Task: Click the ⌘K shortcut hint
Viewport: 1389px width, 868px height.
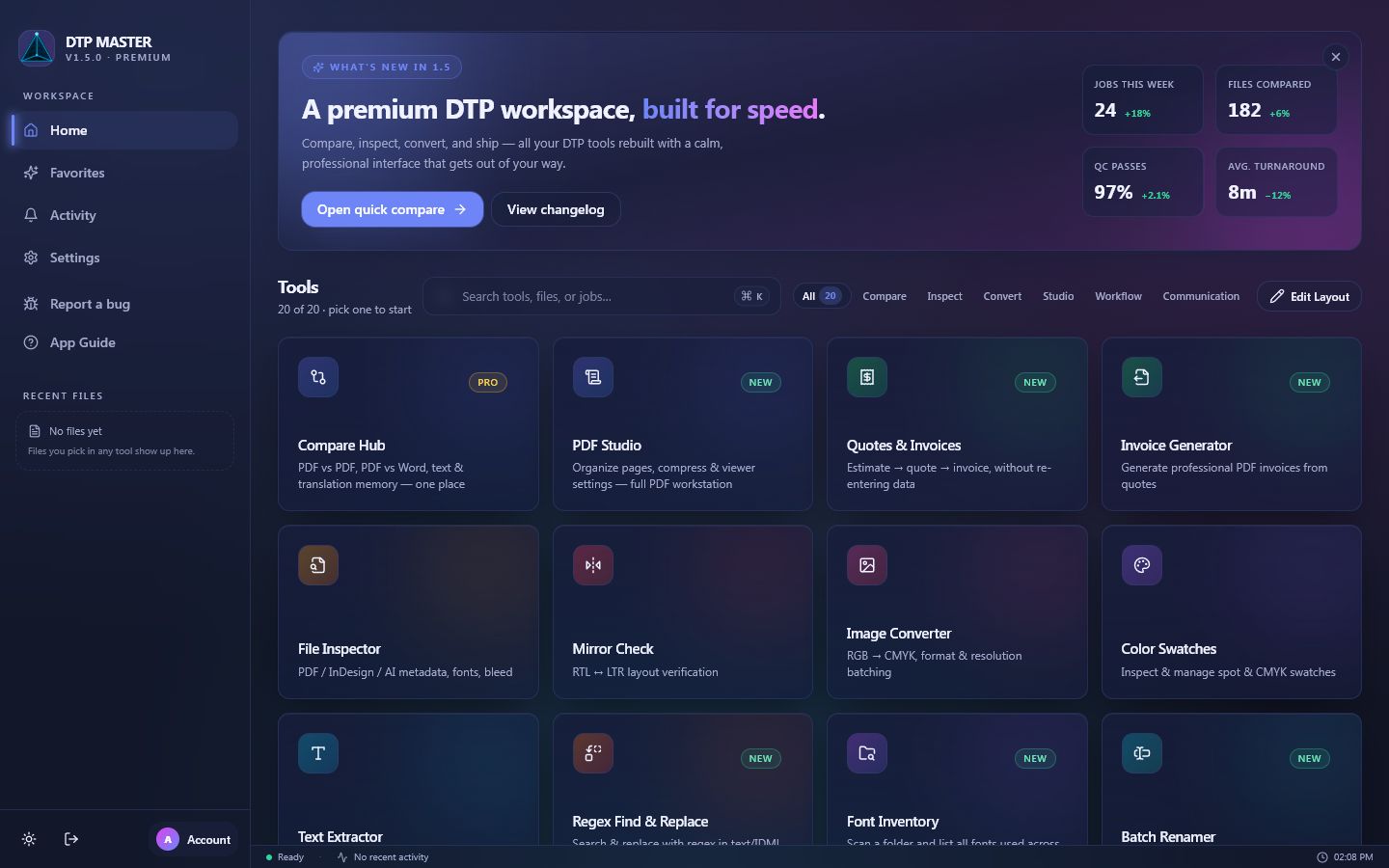Action: (x=752, y=296)
